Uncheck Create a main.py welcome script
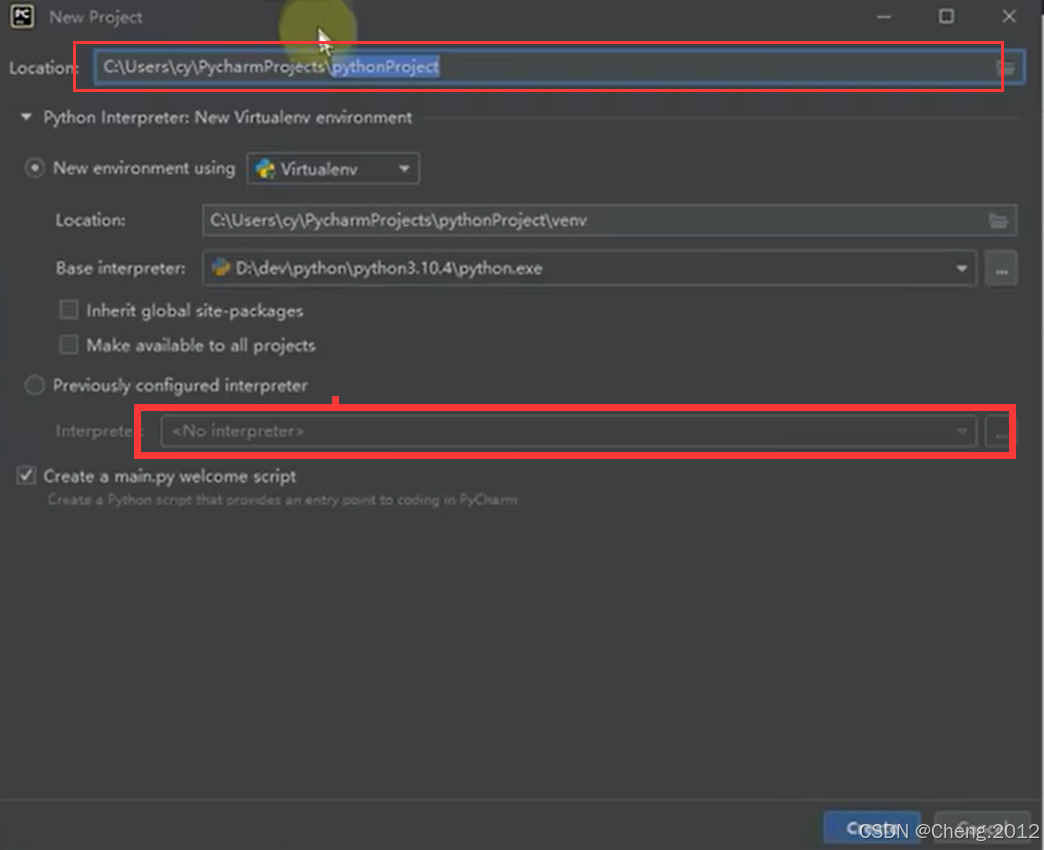Viewport: 1044px width, 850px height. 26,475
